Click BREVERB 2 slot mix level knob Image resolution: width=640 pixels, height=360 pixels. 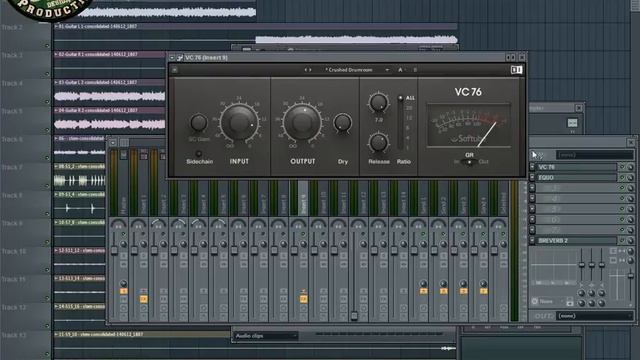631,241
